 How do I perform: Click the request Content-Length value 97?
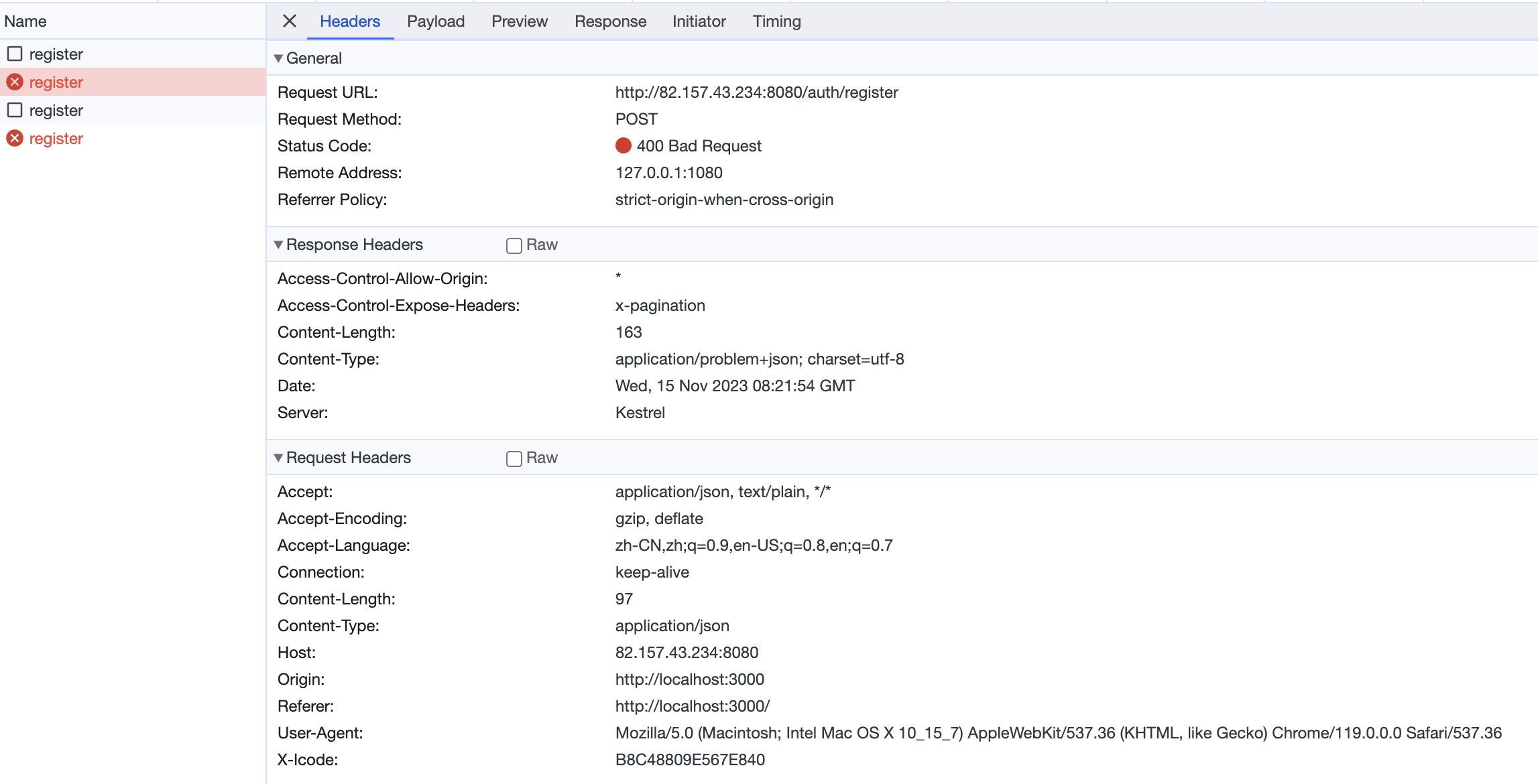coord(624,599)
